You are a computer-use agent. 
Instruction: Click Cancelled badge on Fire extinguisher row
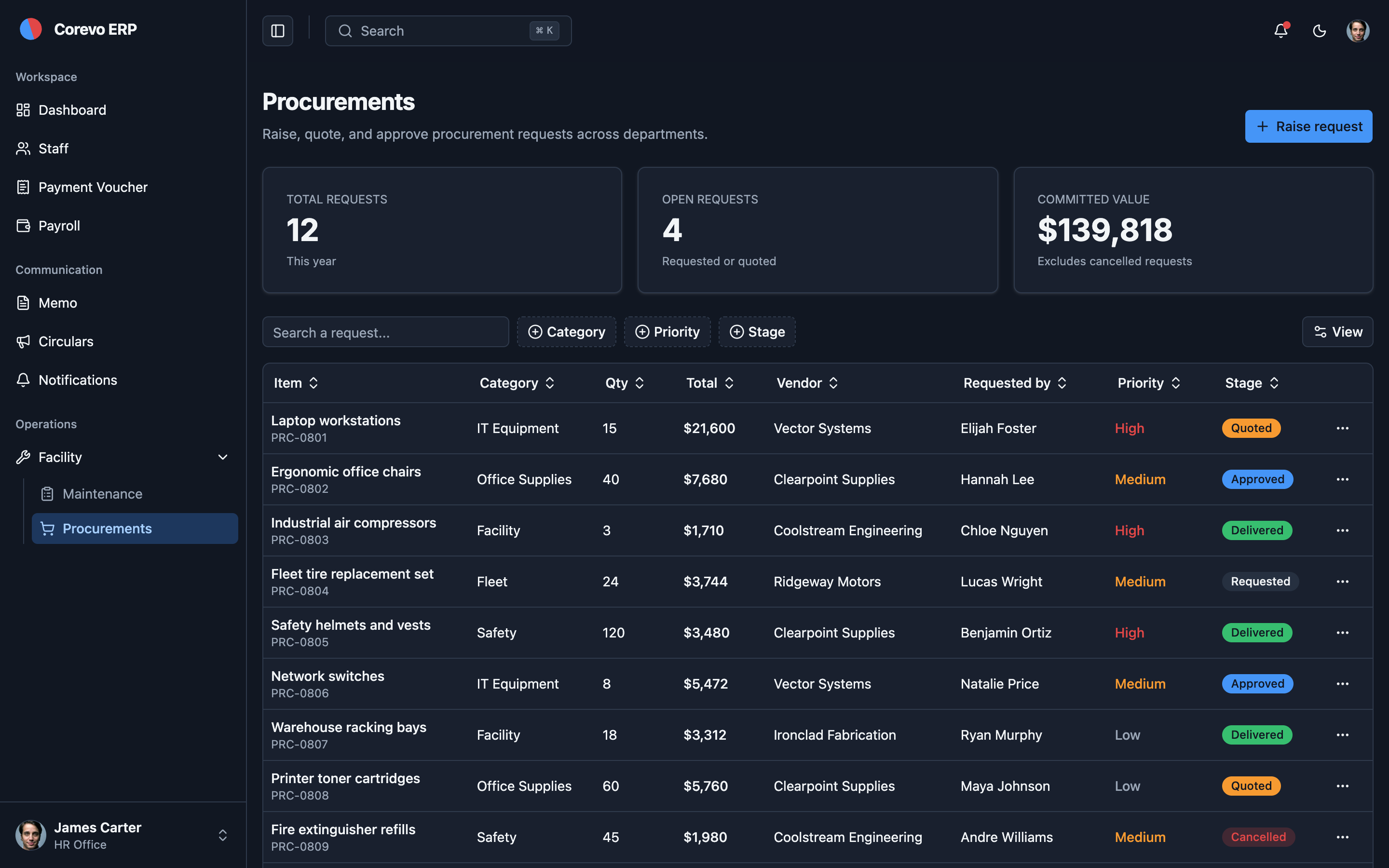click(x=1258, y=837)
